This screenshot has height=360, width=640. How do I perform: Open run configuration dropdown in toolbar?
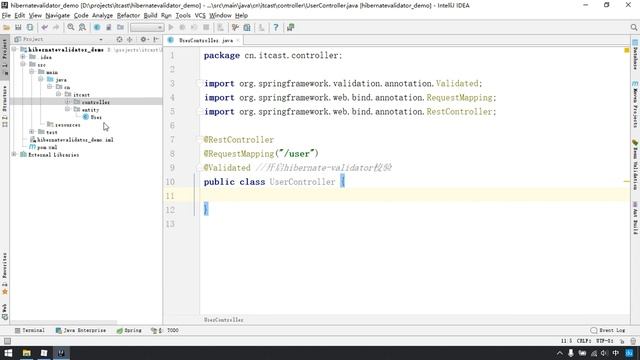(147, 27)
